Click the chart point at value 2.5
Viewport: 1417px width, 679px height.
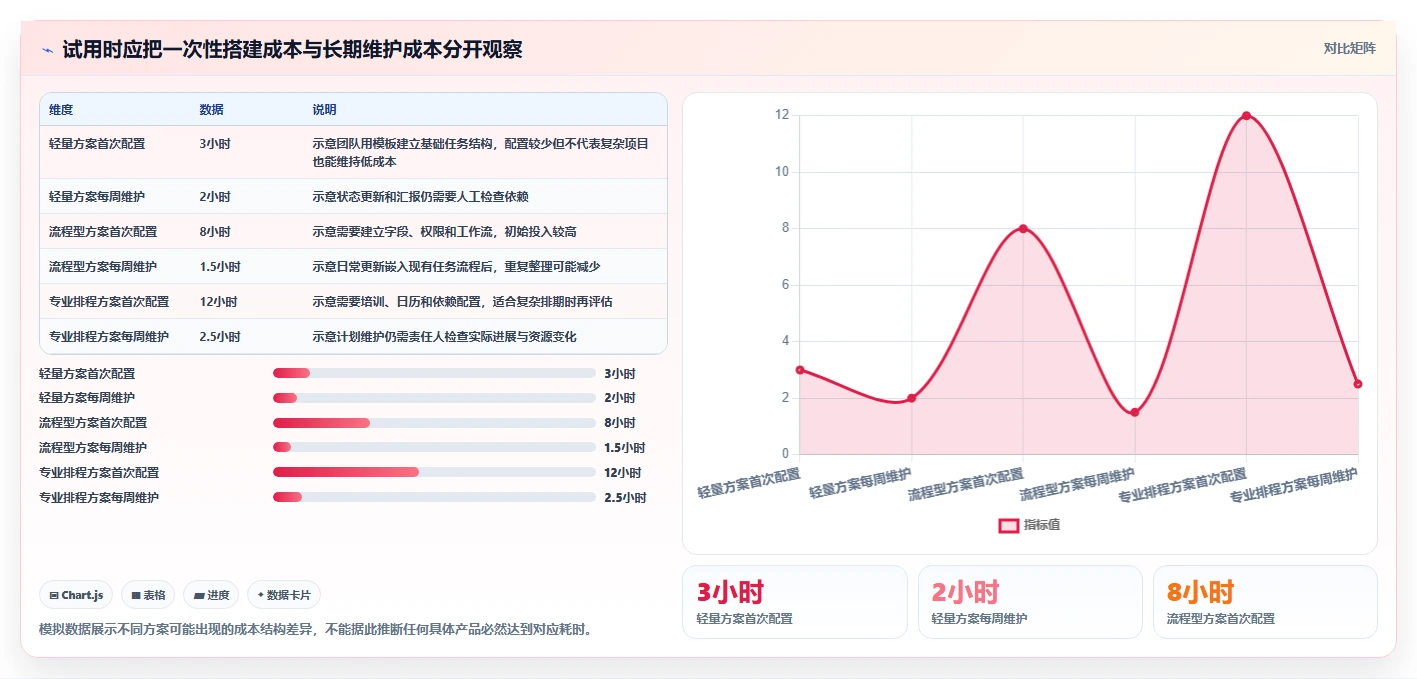[x=1358, y=384]
